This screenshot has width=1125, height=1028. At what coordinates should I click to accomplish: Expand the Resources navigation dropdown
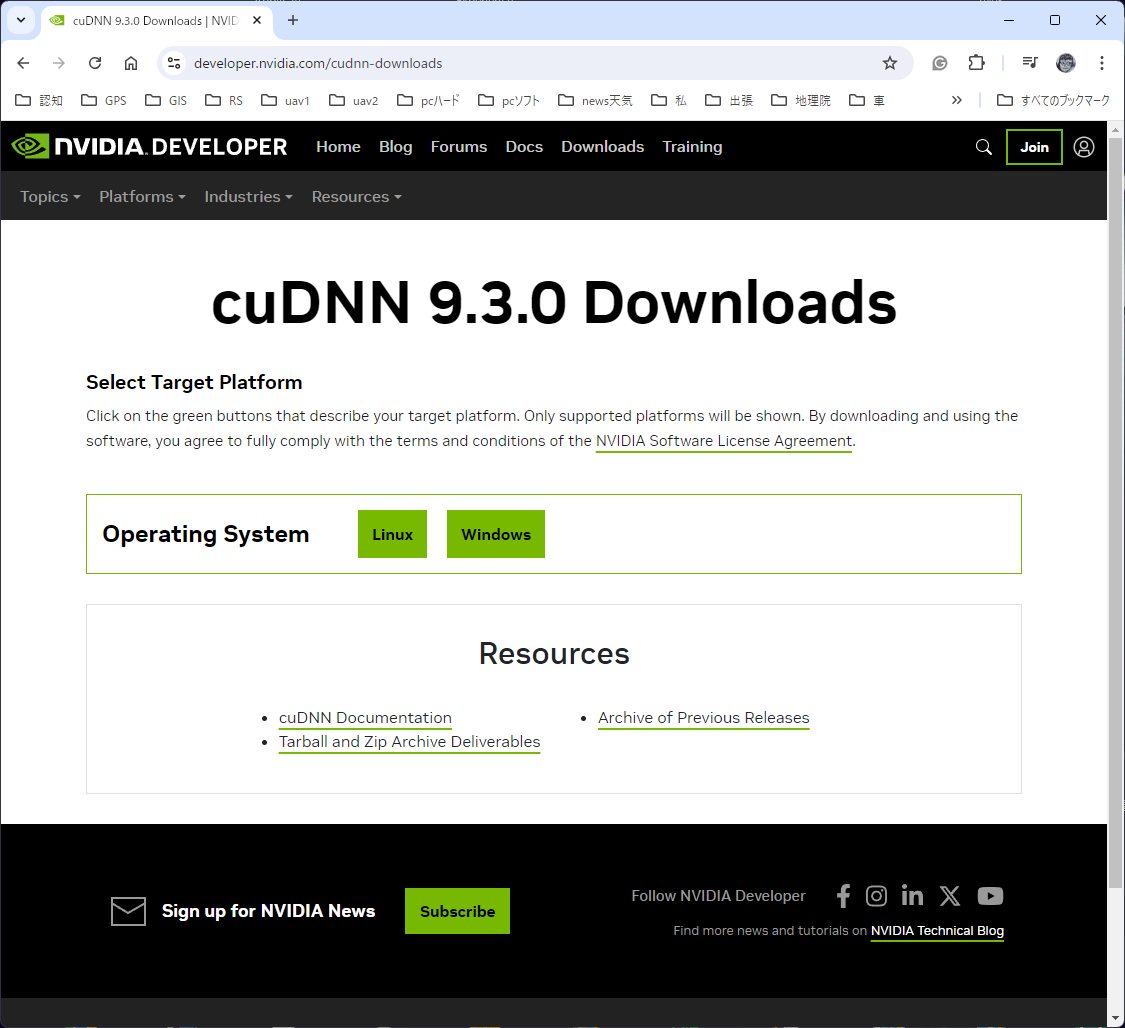[x=355, y=196]
